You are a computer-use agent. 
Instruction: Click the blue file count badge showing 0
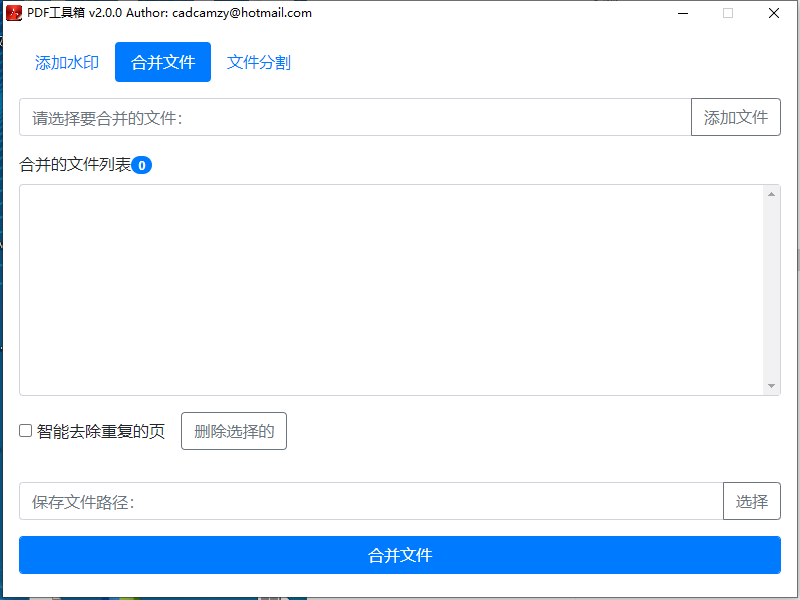pos(142,165)
